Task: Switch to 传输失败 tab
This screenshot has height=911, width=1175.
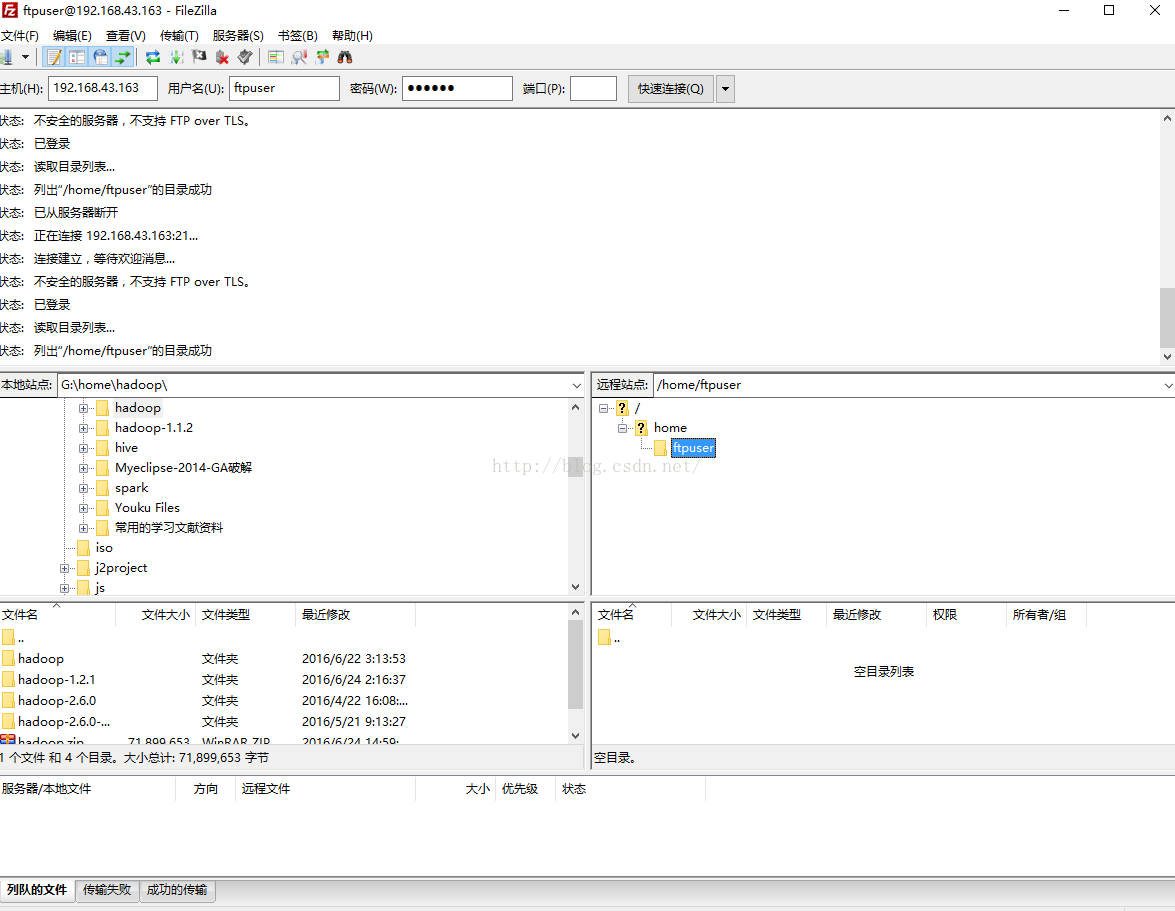Action: (x=106, y=890)
